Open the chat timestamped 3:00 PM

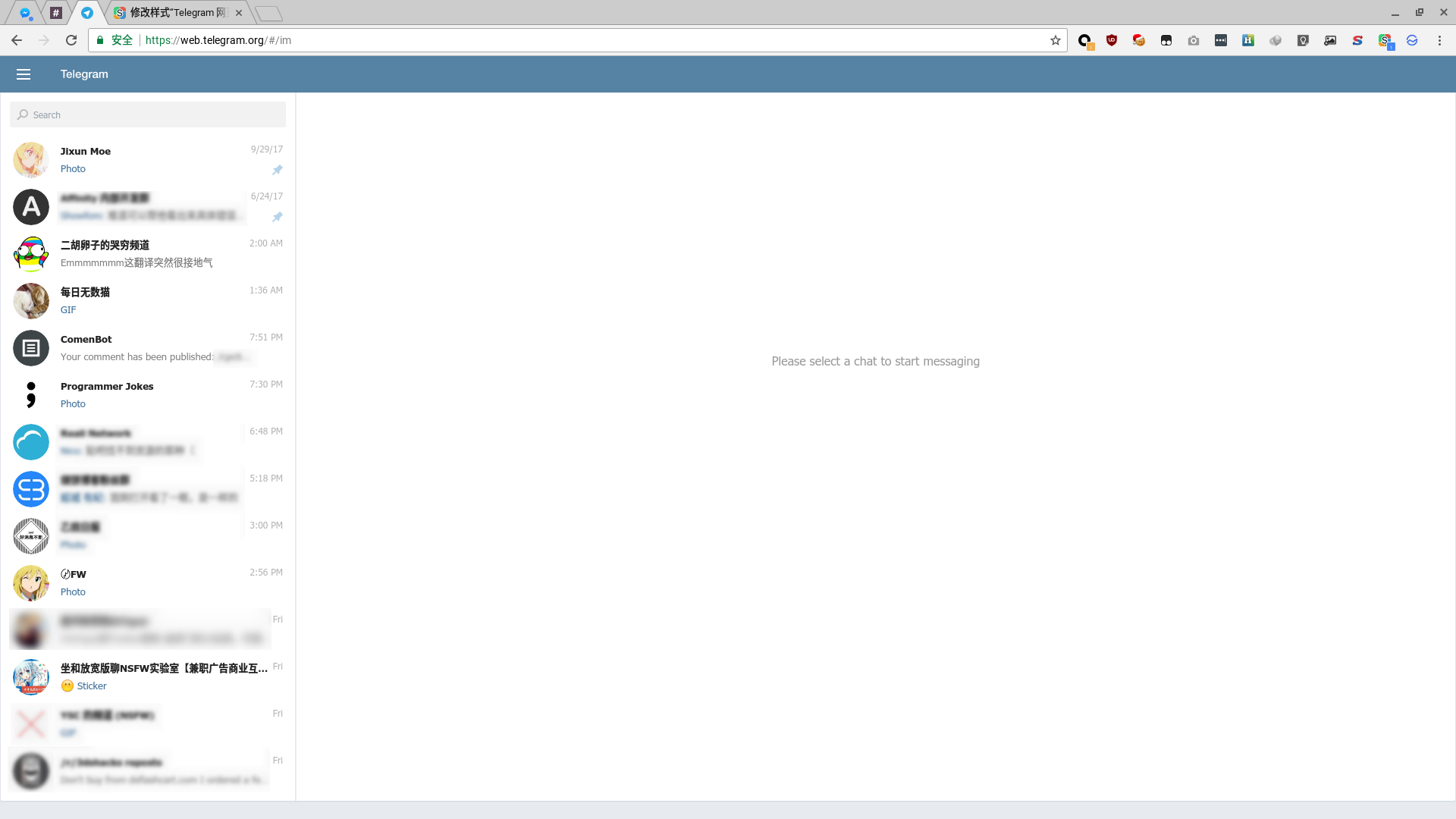pyautogui.click(x=148, y=536)
